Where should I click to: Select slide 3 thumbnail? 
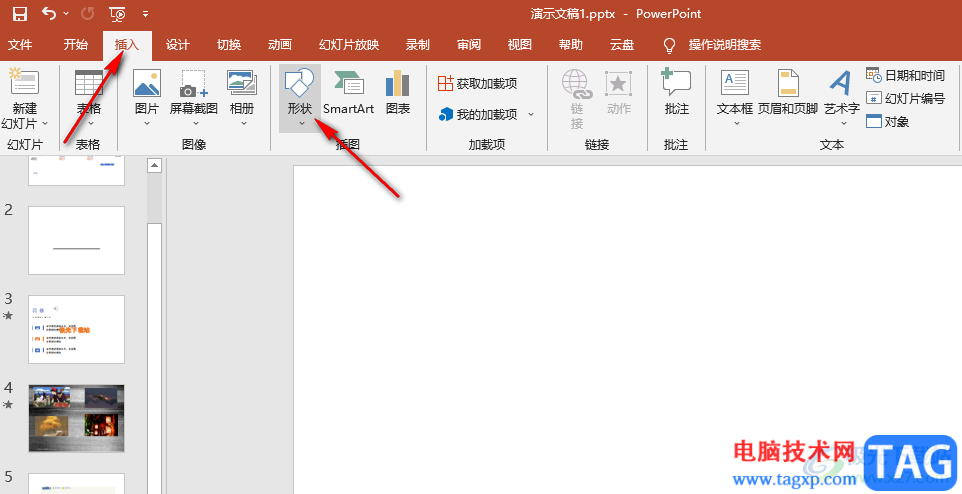pos(77,330)
